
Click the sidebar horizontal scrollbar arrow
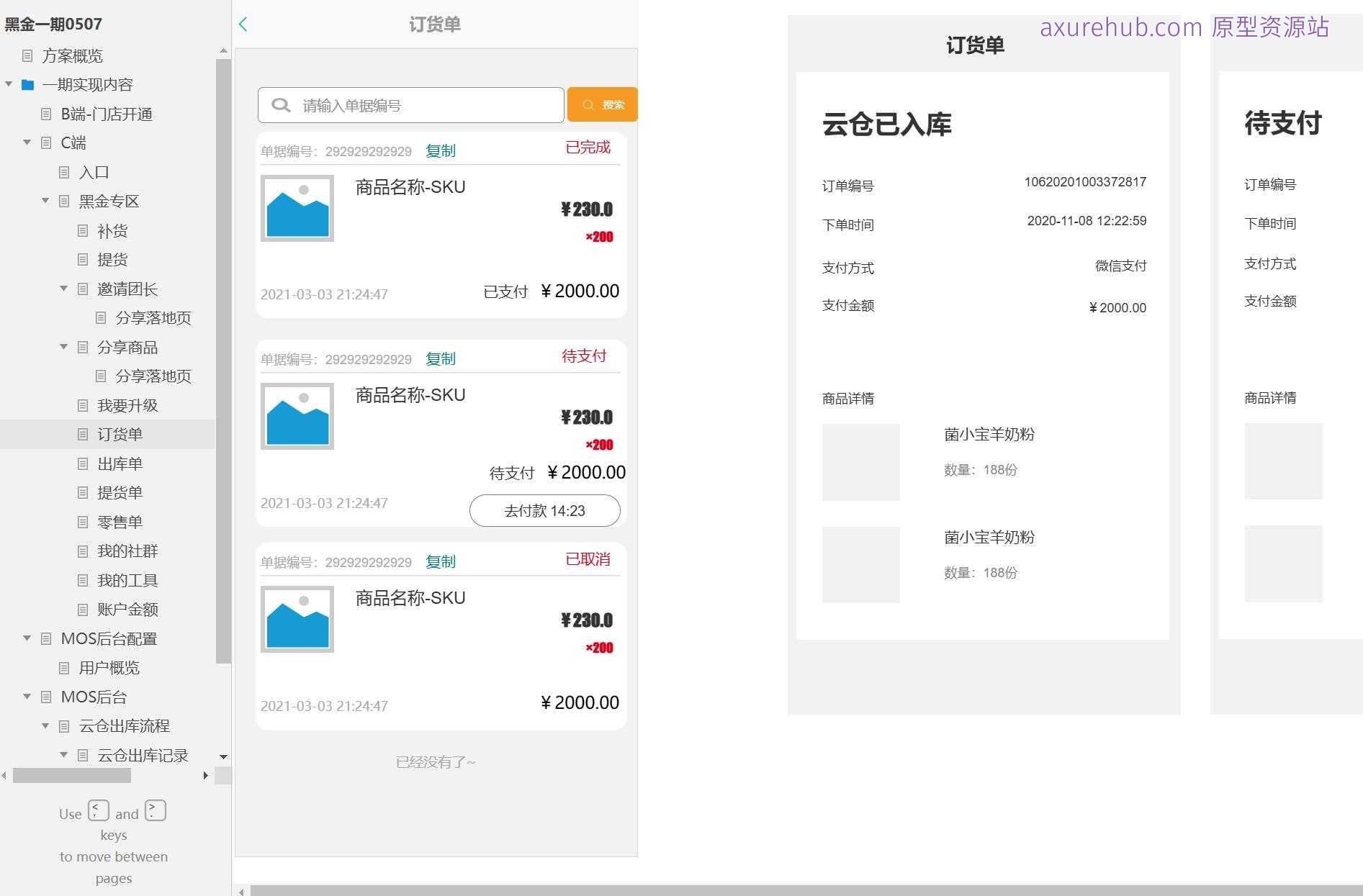[x=206, y=775]
